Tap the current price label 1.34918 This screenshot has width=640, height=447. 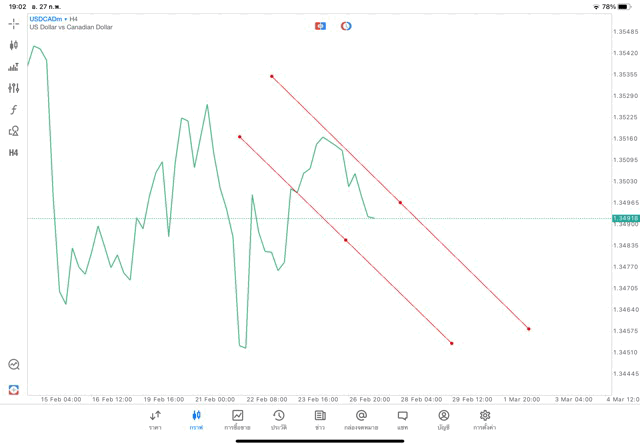(625, 218)
